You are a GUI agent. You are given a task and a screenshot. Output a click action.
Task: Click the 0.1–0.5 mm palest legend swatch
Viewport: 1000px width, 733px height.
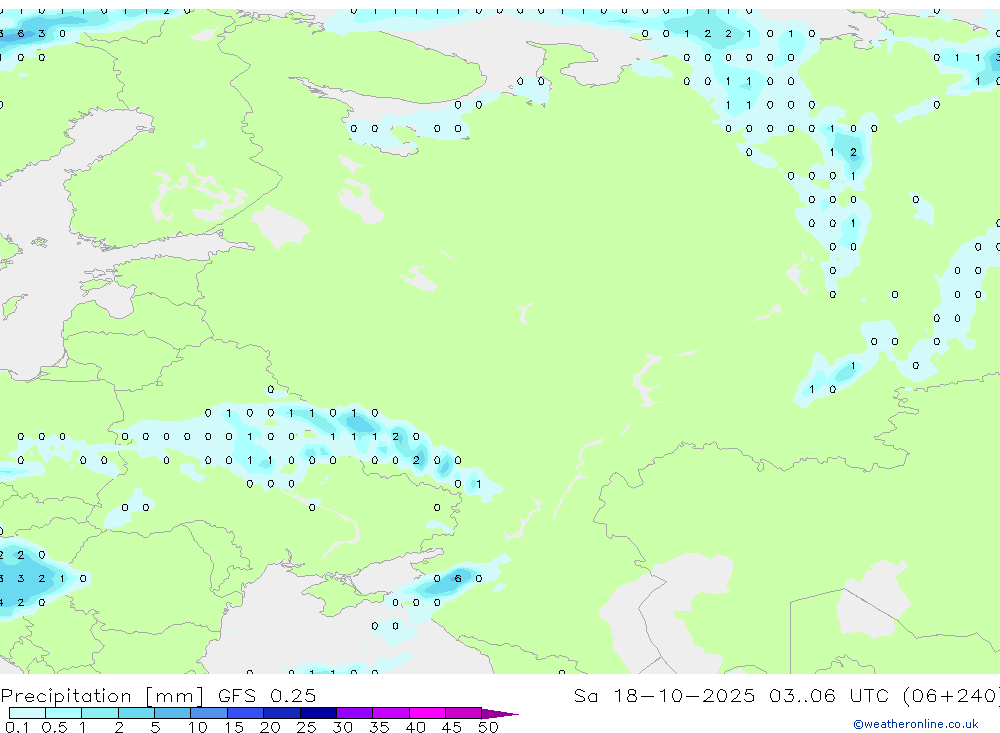(x=27, y=713)
